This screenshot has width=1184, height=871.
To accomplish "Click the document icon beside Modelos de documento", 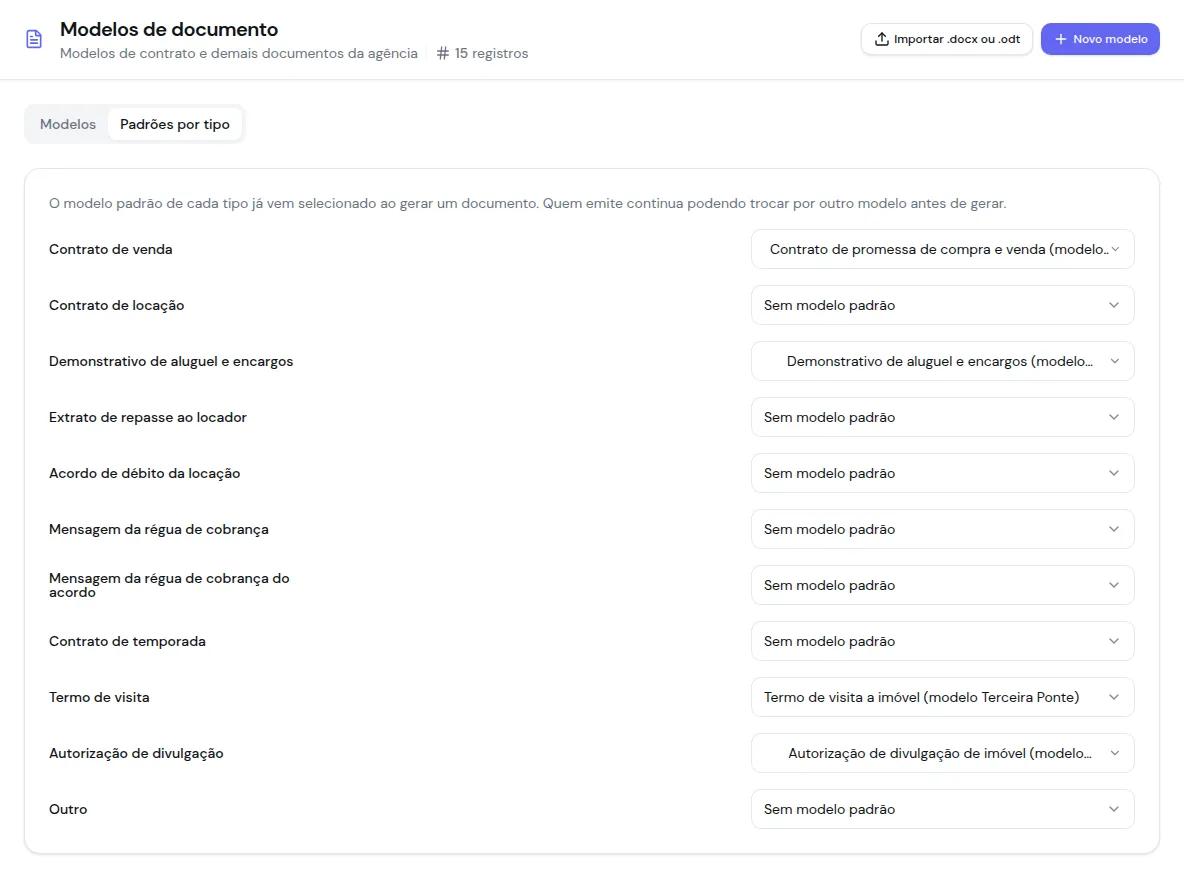I will pos(34,39).
